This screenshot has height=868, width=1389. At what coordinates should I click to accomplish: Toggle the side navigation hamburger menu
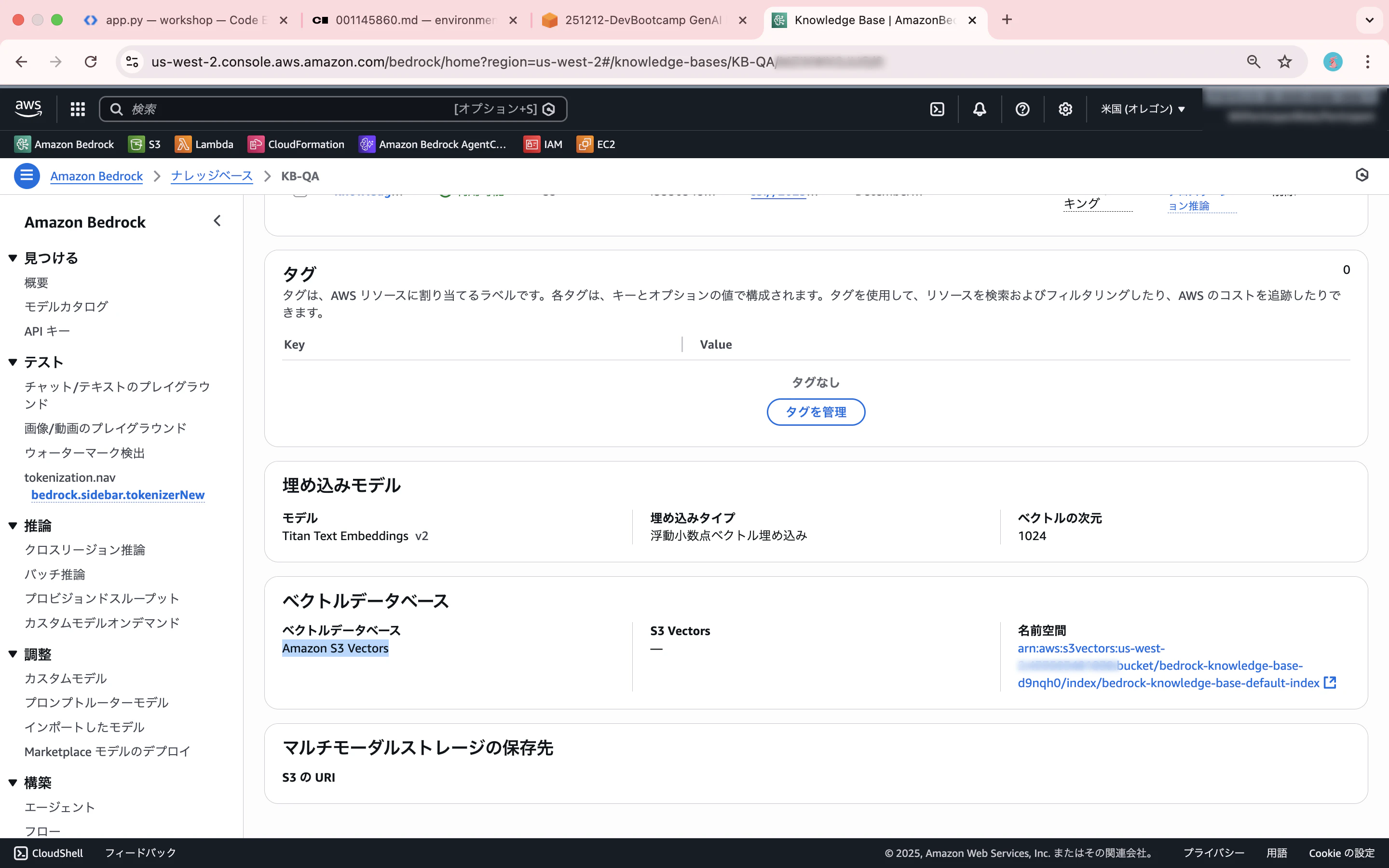[27, 176]
